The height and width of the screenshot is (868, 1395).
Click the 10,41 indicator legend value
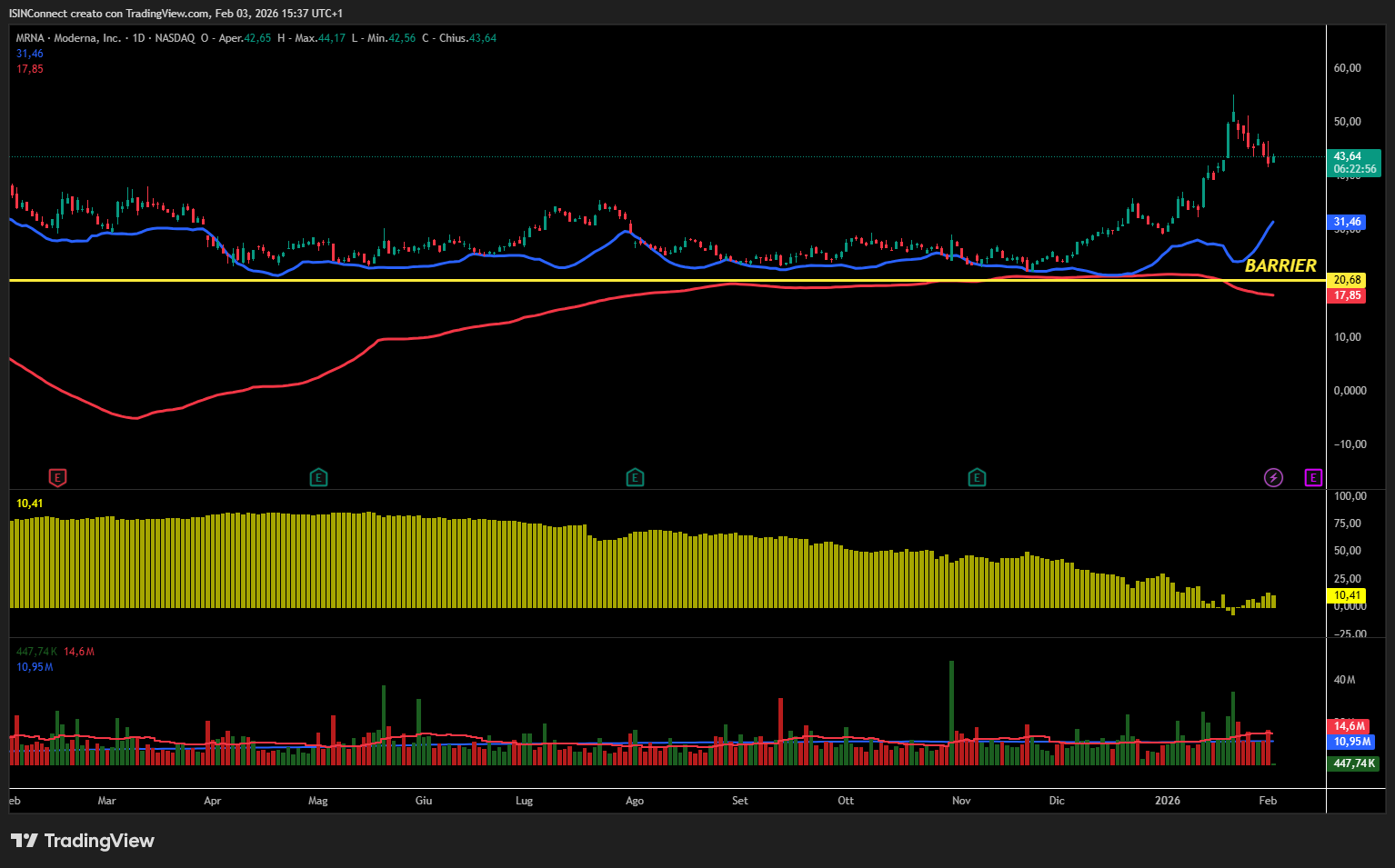[x=30, y=504]
